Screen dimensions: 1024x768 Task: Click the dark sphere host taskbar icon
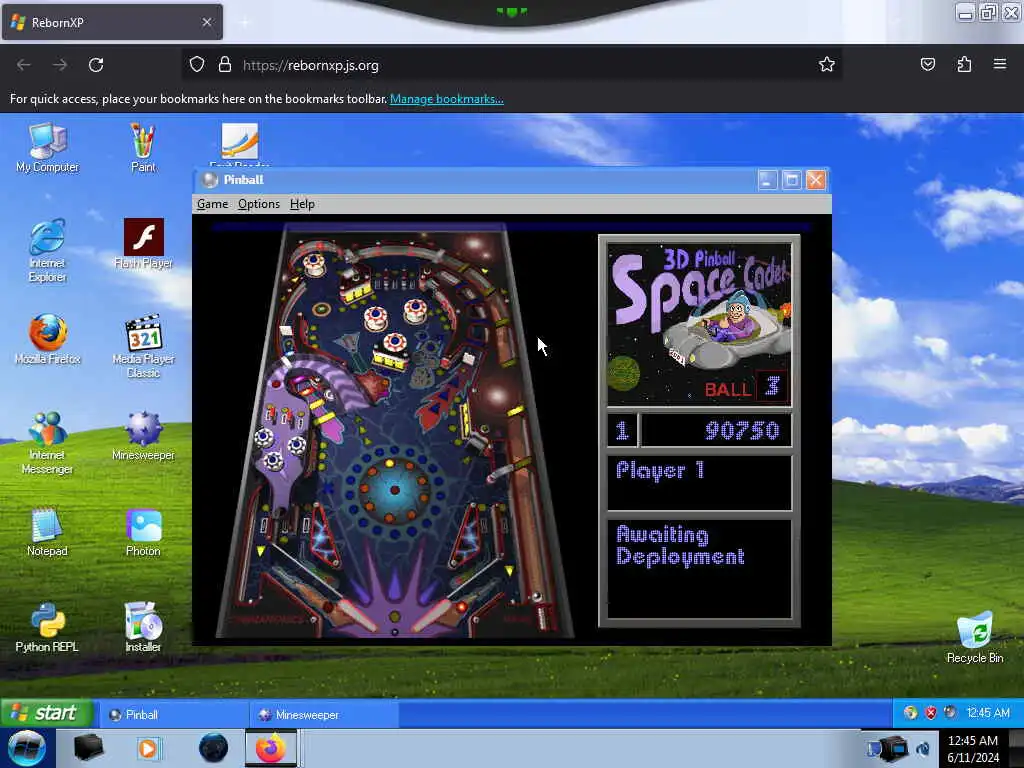pyautogui.click(x=213, y=748)
